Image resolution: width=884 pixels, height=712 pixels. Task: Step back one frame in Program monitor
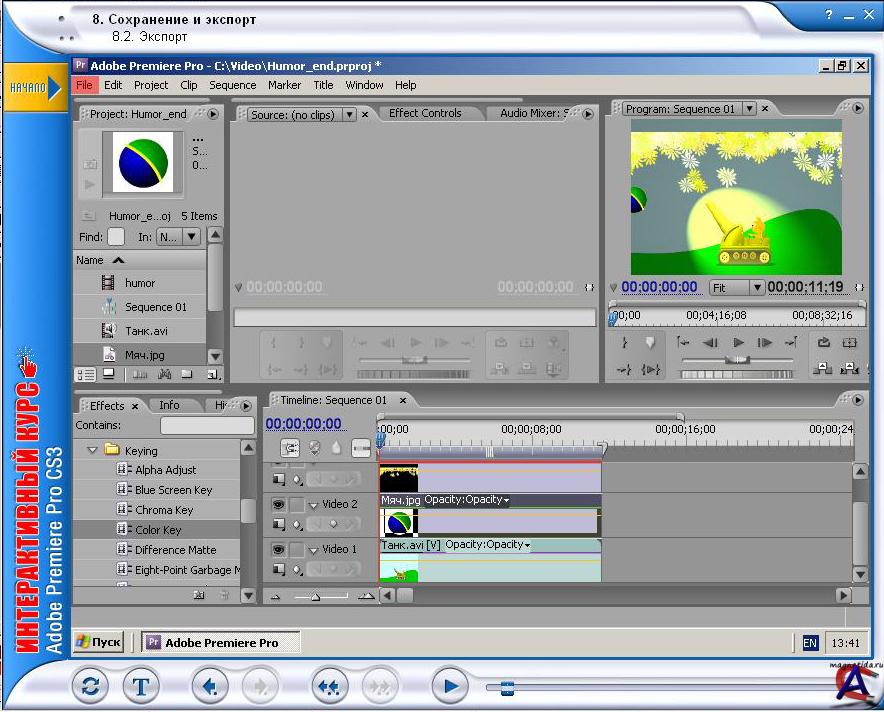pos(711,342)
